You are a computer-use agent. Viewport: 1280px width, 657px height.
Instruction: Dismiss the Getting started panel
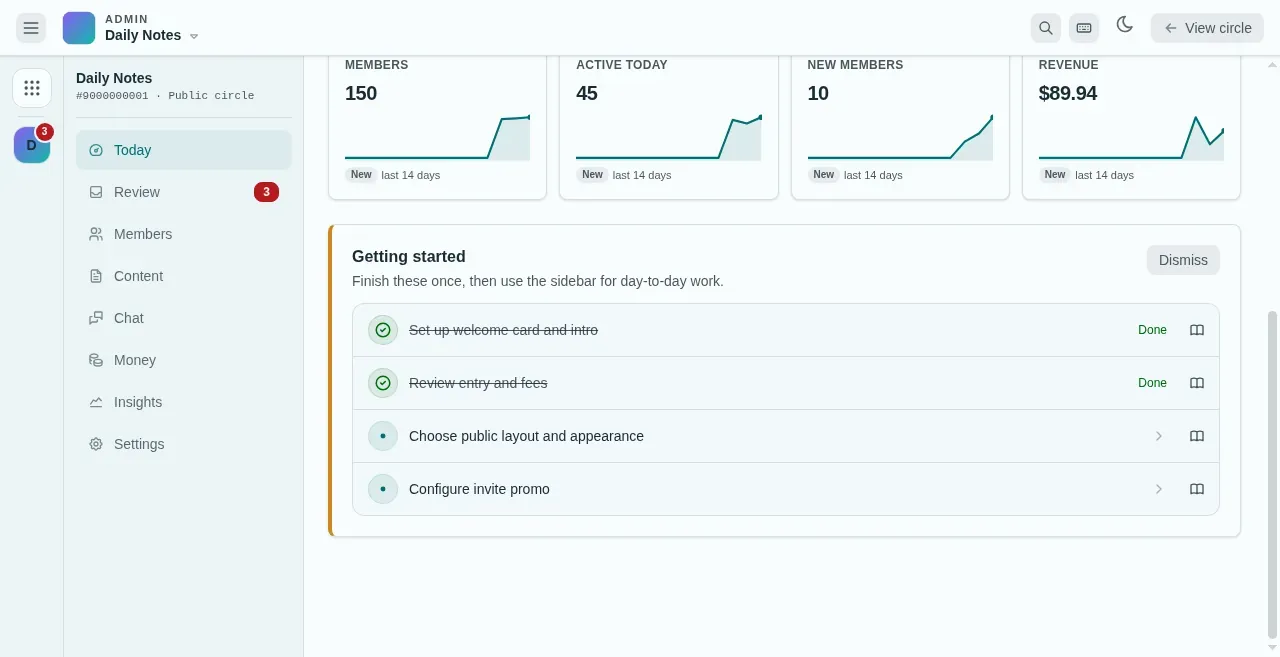click(1183, 260)
